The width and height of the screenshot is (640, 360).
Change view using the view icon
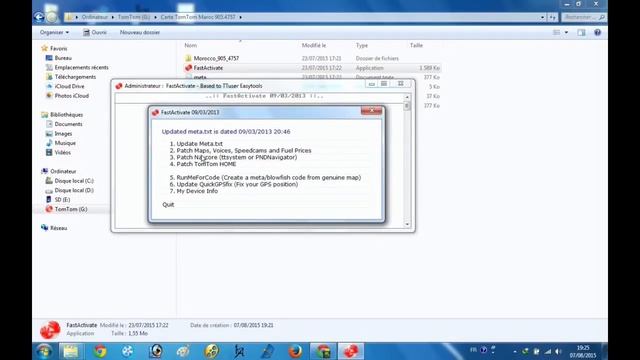[556, 32]
